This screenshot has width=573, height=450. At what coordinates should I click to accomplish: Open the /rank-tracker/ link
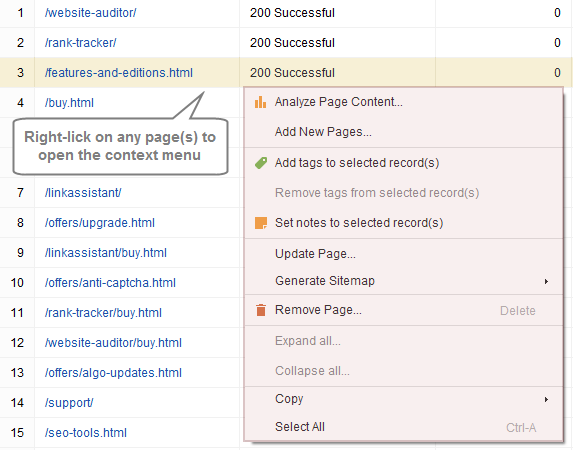tap(80, 43)
